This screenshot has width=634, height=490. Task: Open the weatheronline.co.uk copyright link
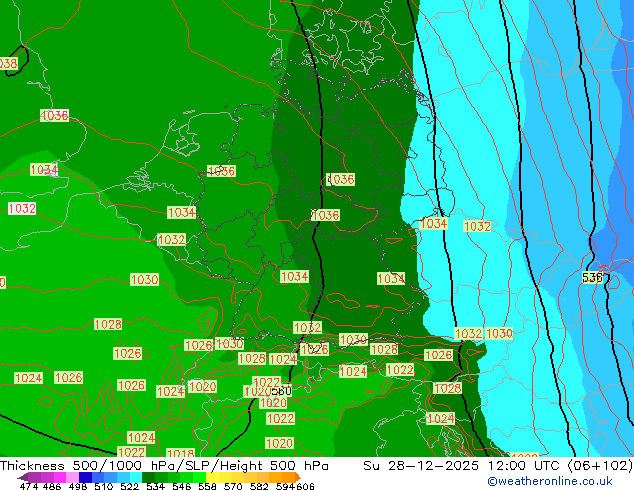549,481
